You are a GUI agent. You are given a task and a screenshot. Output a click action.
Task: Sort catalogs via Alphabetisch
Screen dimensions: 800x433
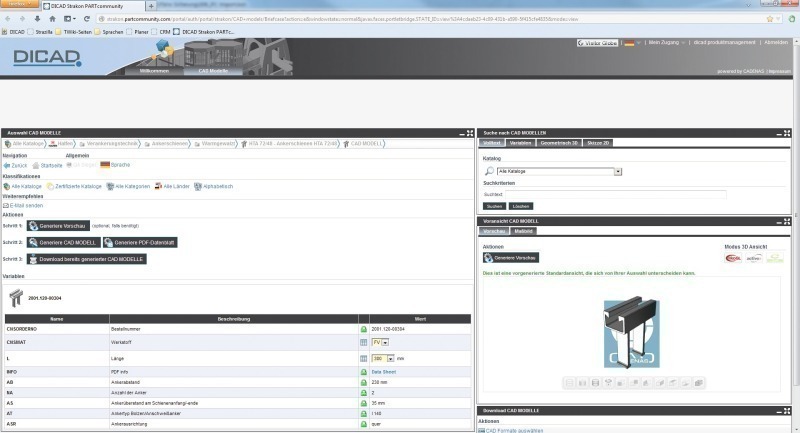coord(213,186)
